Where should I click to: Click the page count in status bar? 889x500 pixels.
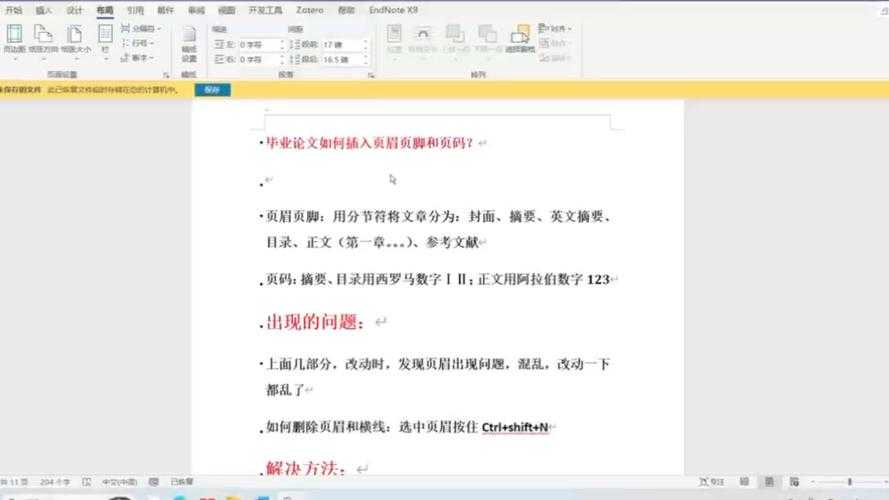(14, 482)
